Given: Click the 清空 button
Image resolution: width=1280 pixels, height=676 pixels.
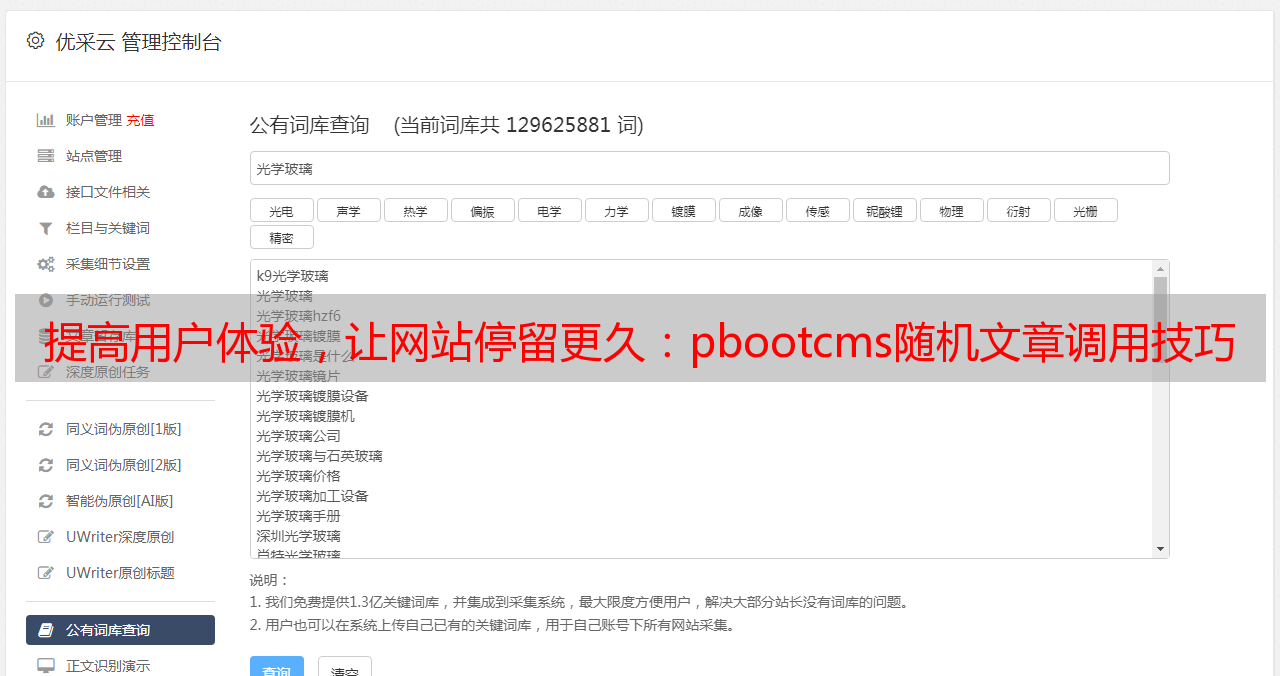Looking at the screenshot, I should (345, 668).
